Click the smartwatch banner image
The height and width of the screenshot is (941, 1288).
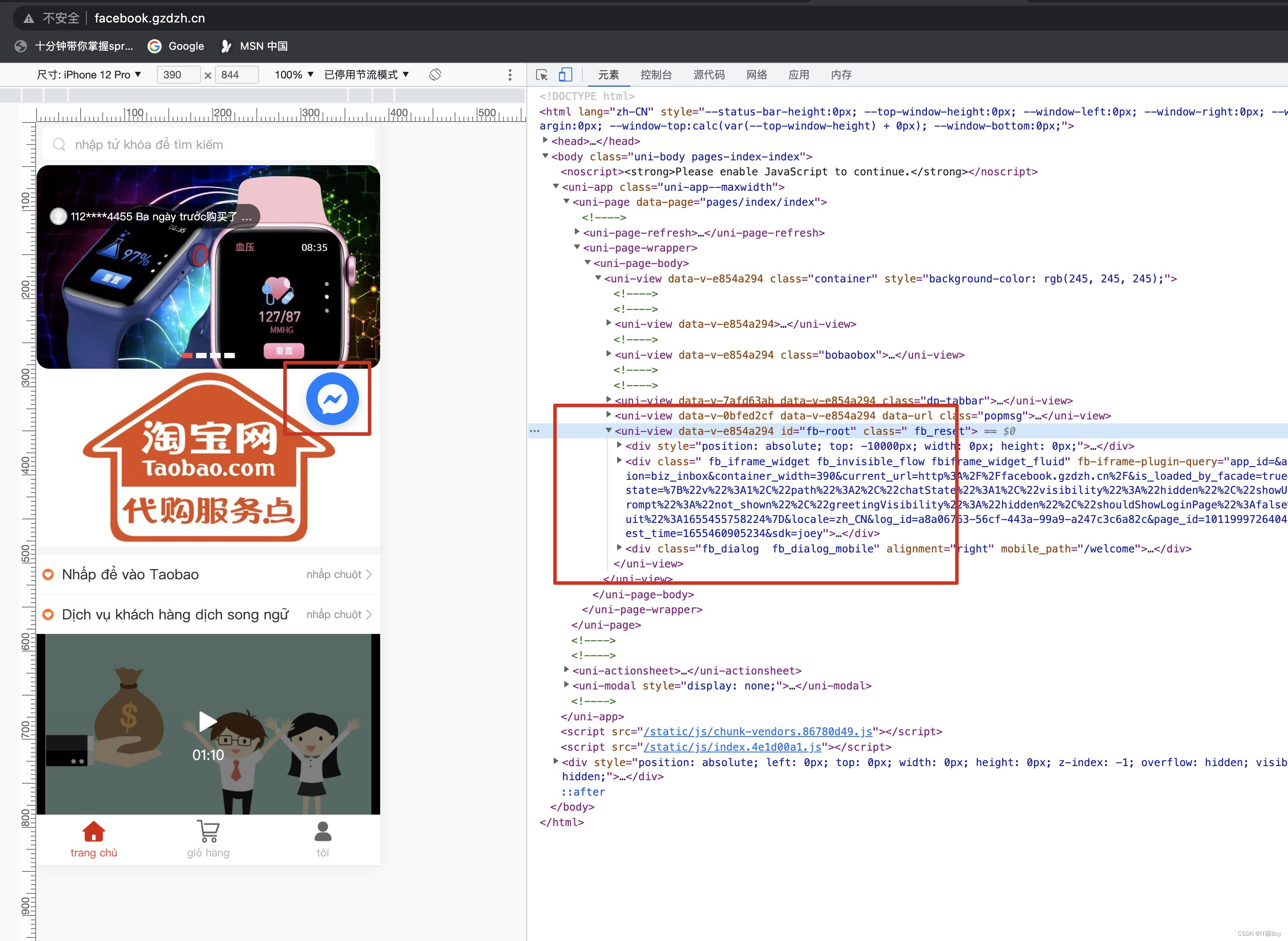(x=208, y=267)
